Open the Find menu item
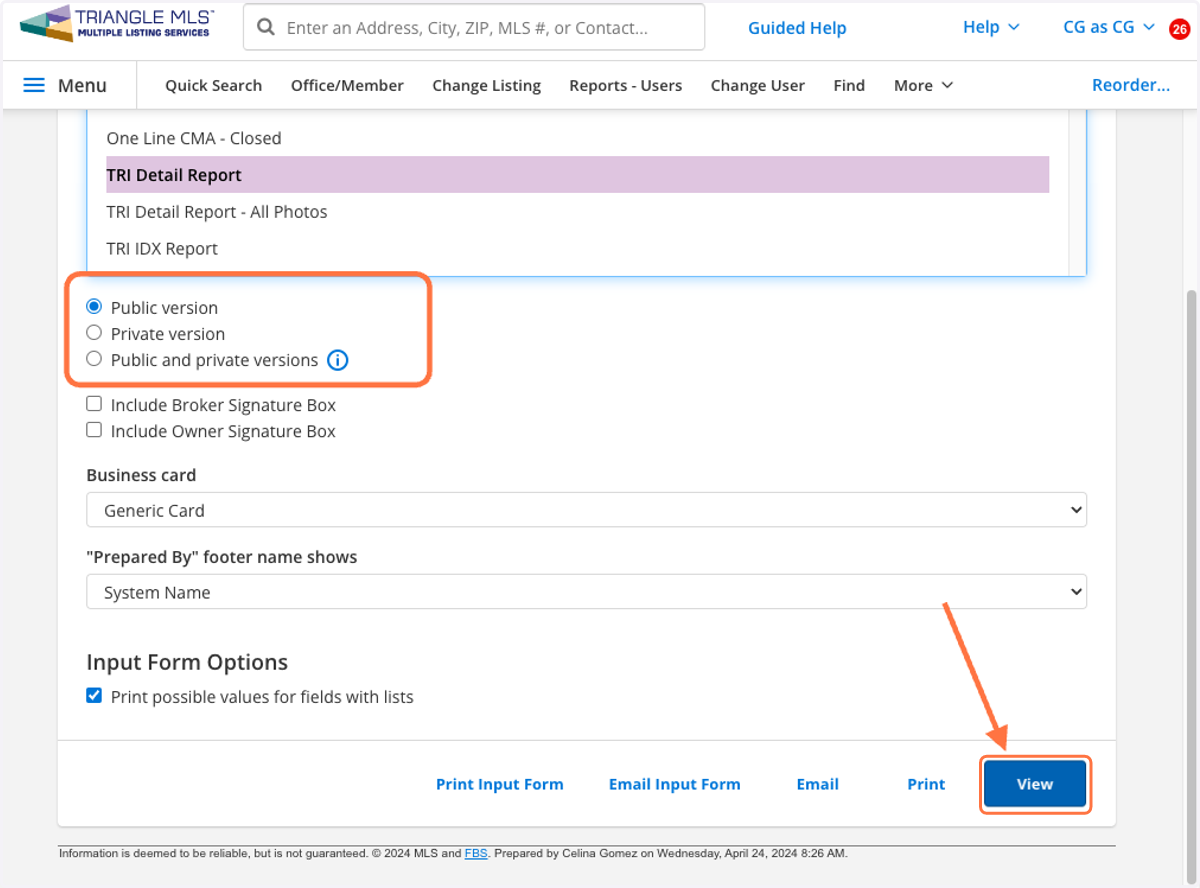This screenshot has width=1200, height=888. coord(849,85)
